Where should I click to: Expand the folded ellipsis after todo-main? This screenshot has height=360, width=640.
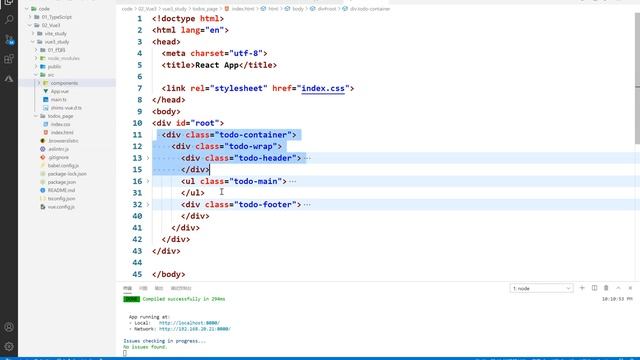tap(293, 182)
